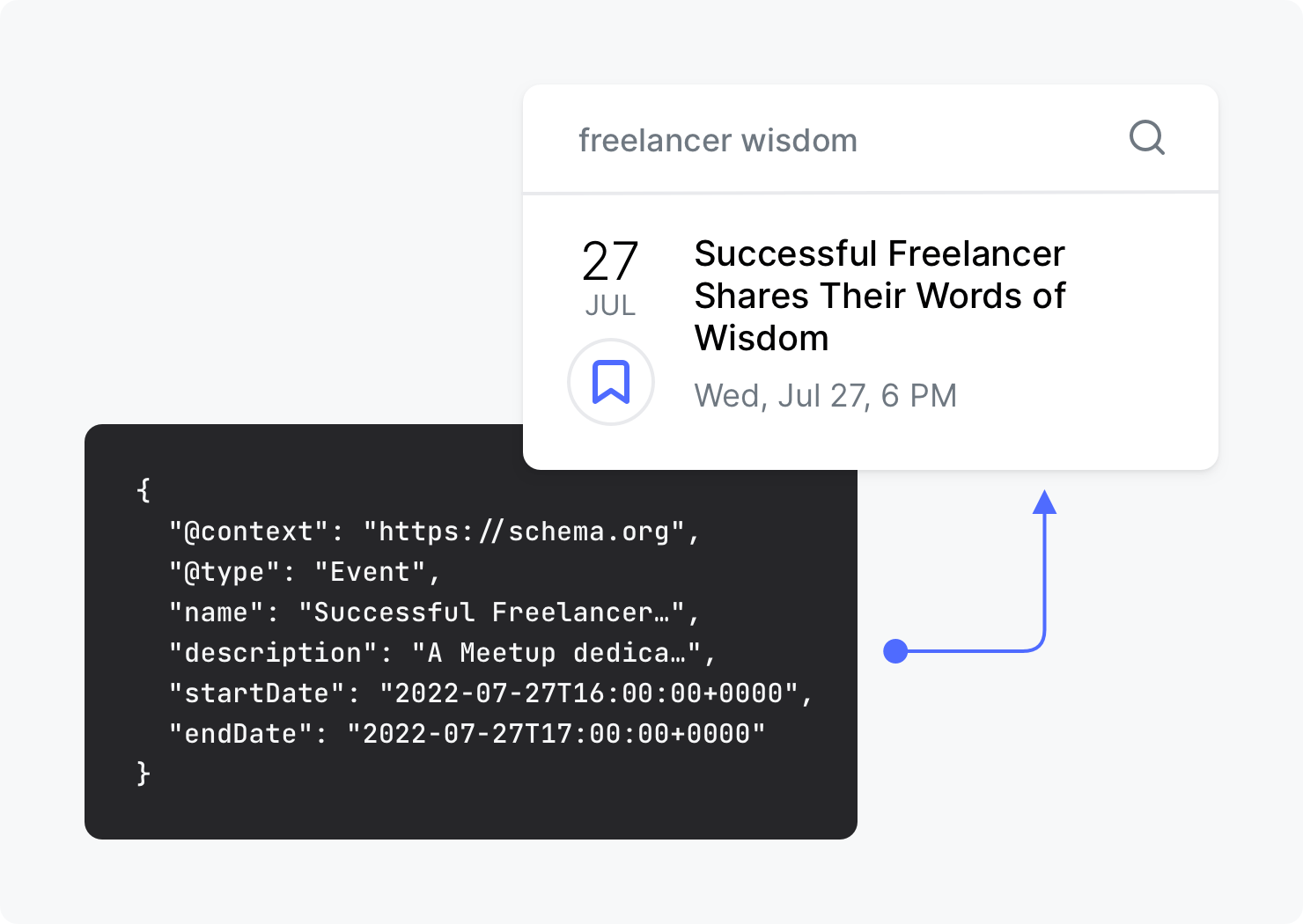Click the "@type": "Event" code line
Screen dimensions: 1303x924
[x=305, y=572]
